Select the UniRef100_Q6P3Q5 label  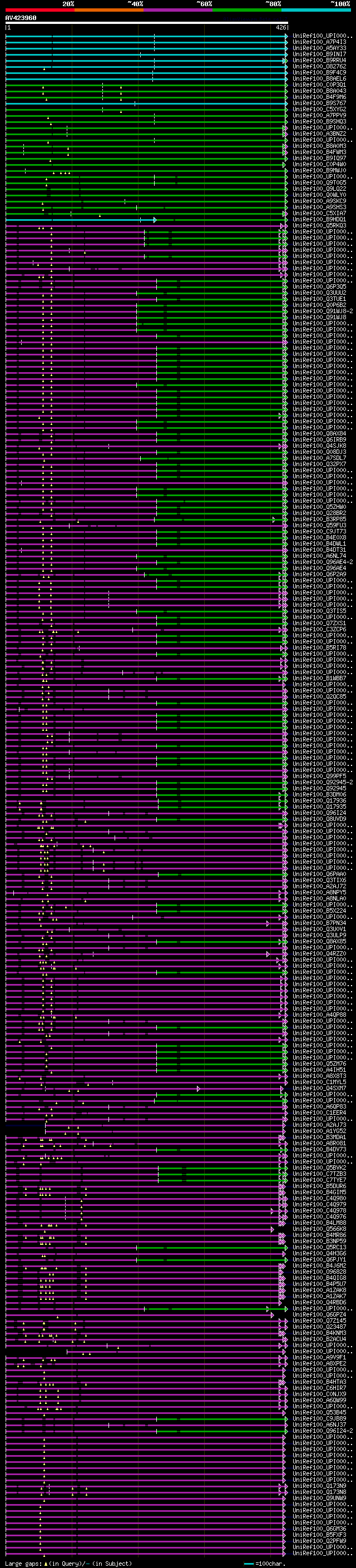[x=319, y=286]
